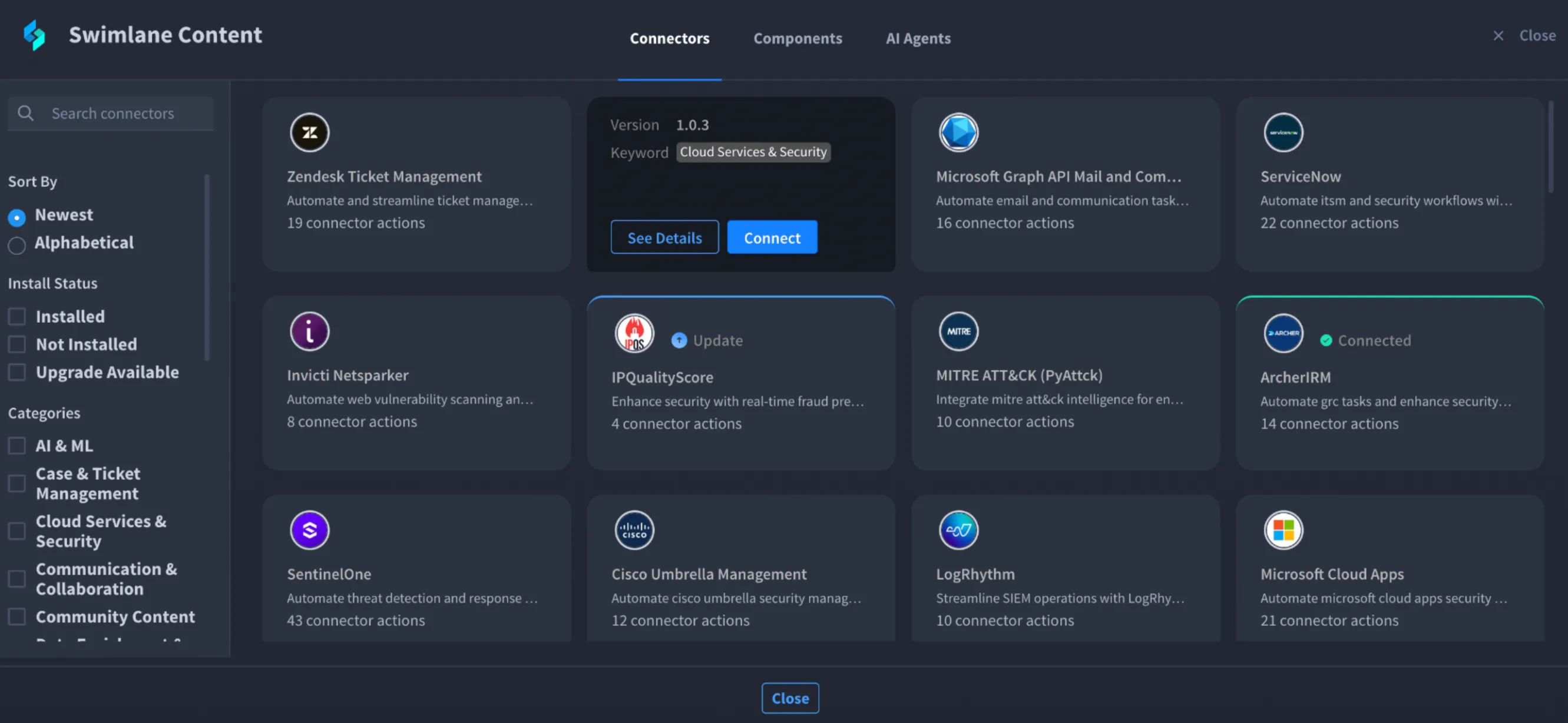Click the X close icon at top right

coord(1498,36)
